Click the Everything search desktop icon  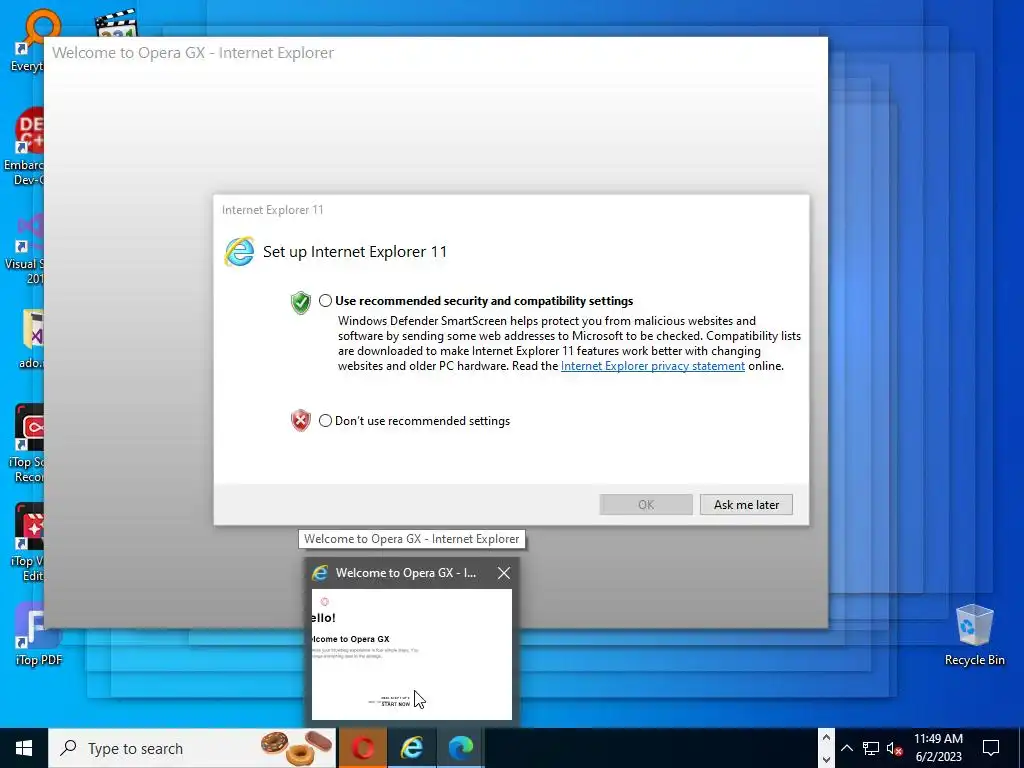pos(34,39)
